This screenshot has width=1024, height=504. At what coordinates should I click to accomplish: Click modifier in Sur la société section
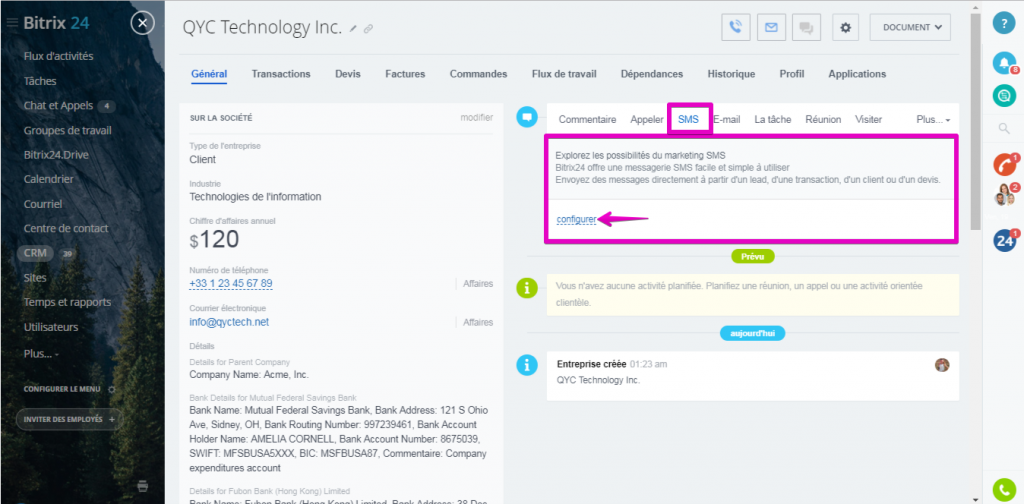click(477, 118)
